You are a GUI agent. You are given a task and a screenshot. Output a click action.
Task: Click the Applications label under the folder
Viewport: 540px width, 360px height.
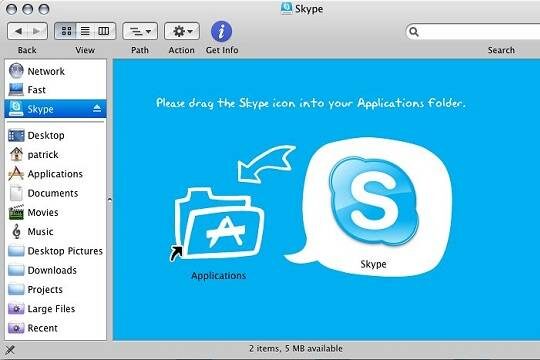click(x=219, y=276)
